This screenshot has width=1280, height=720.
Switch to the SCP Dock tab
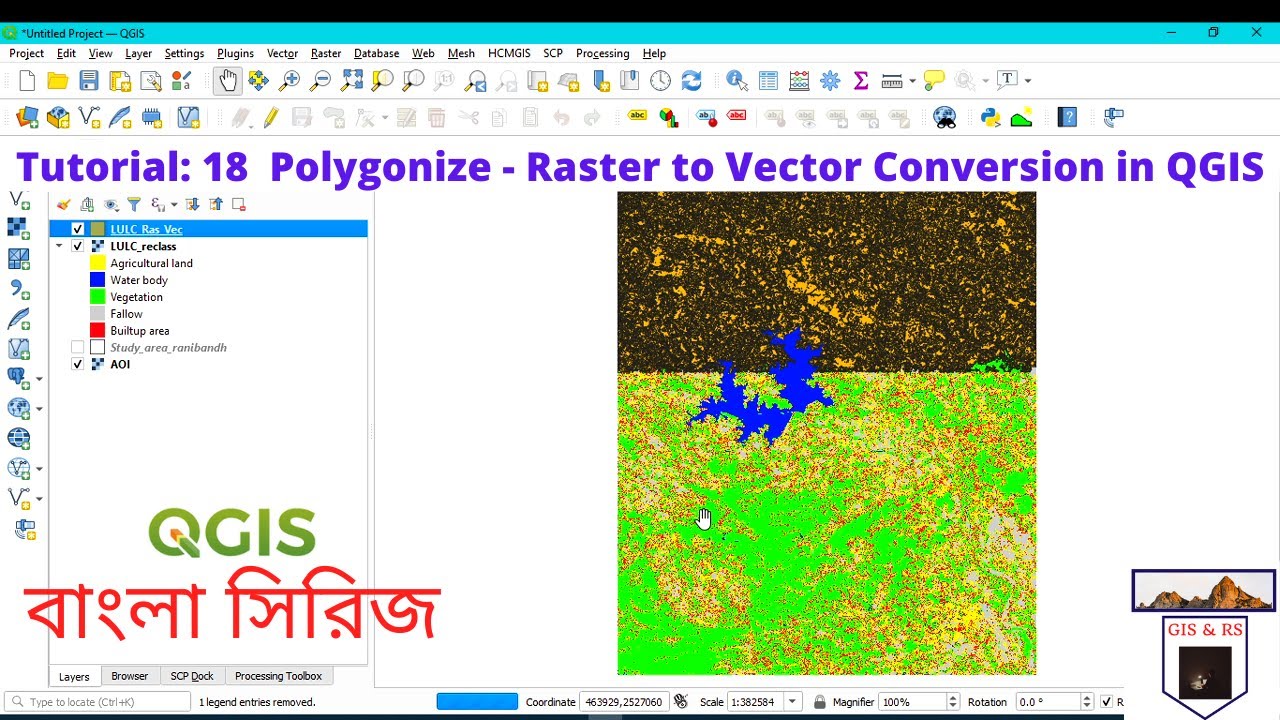[192, 676]
